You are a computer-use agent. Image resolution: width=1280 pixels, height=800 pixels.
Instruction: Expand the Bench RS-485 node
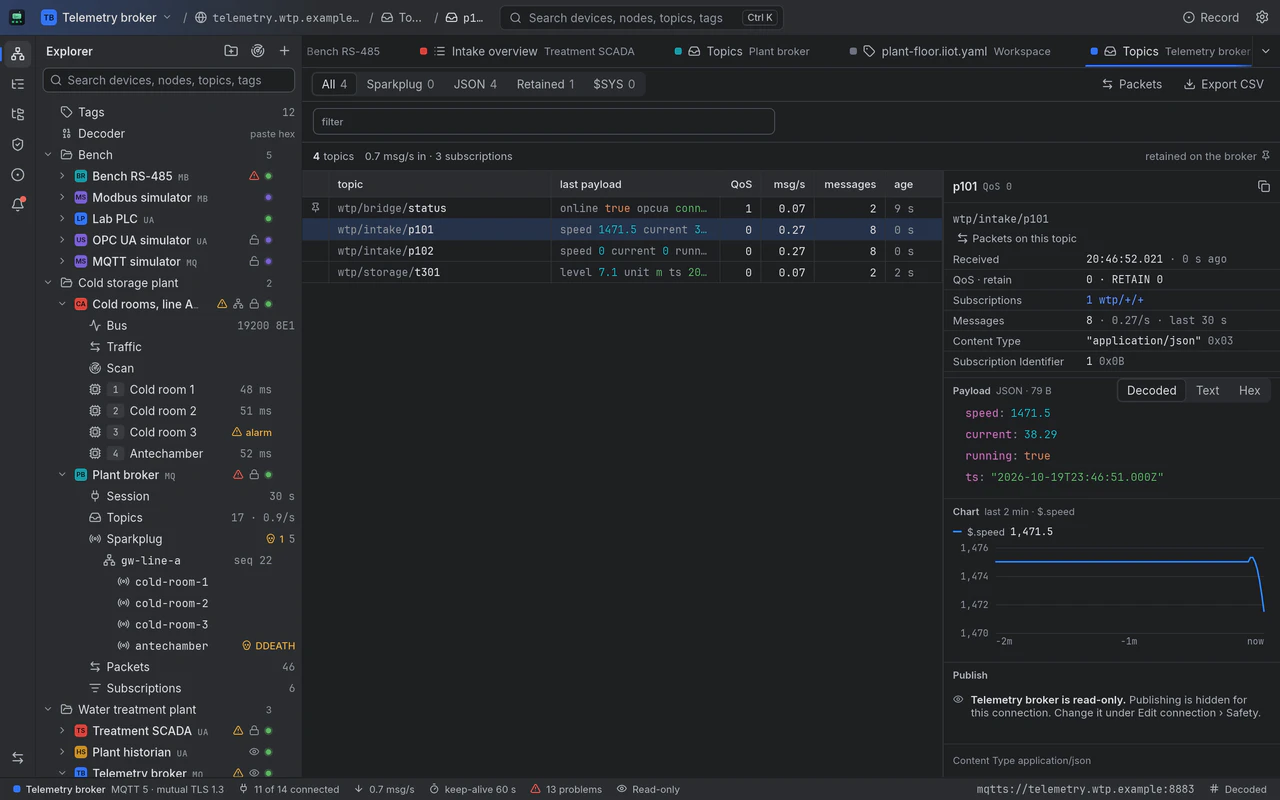click(x=62, y=176)
